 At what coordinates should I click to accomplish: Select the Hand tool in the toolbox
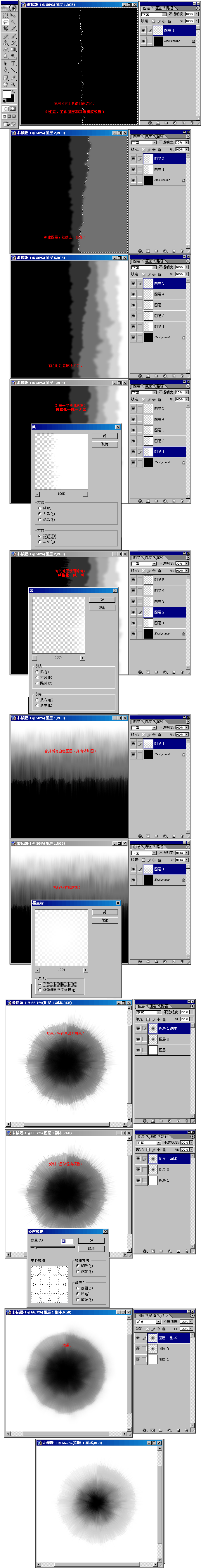pos(6,84)
